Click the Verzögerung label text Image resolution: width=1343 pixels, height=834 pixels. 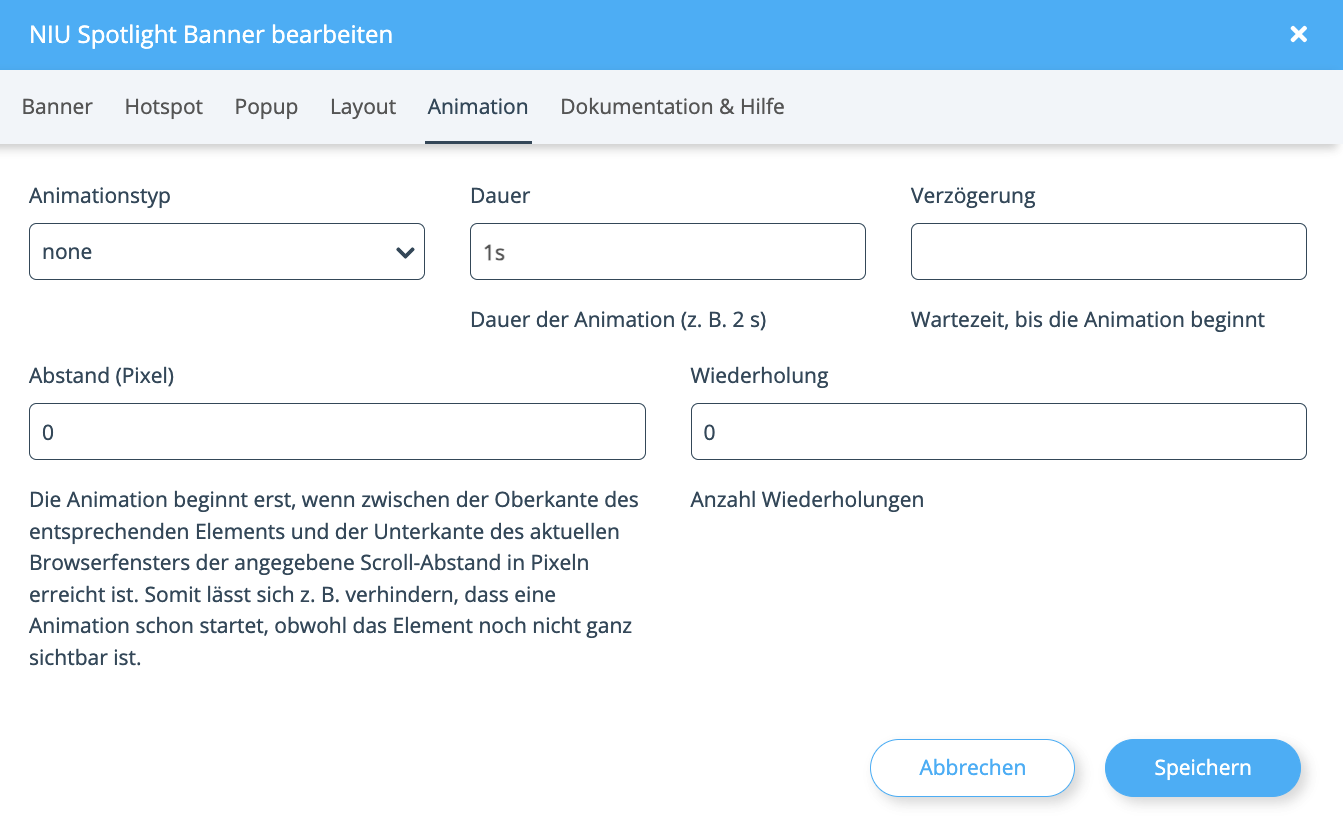point(973,196)
